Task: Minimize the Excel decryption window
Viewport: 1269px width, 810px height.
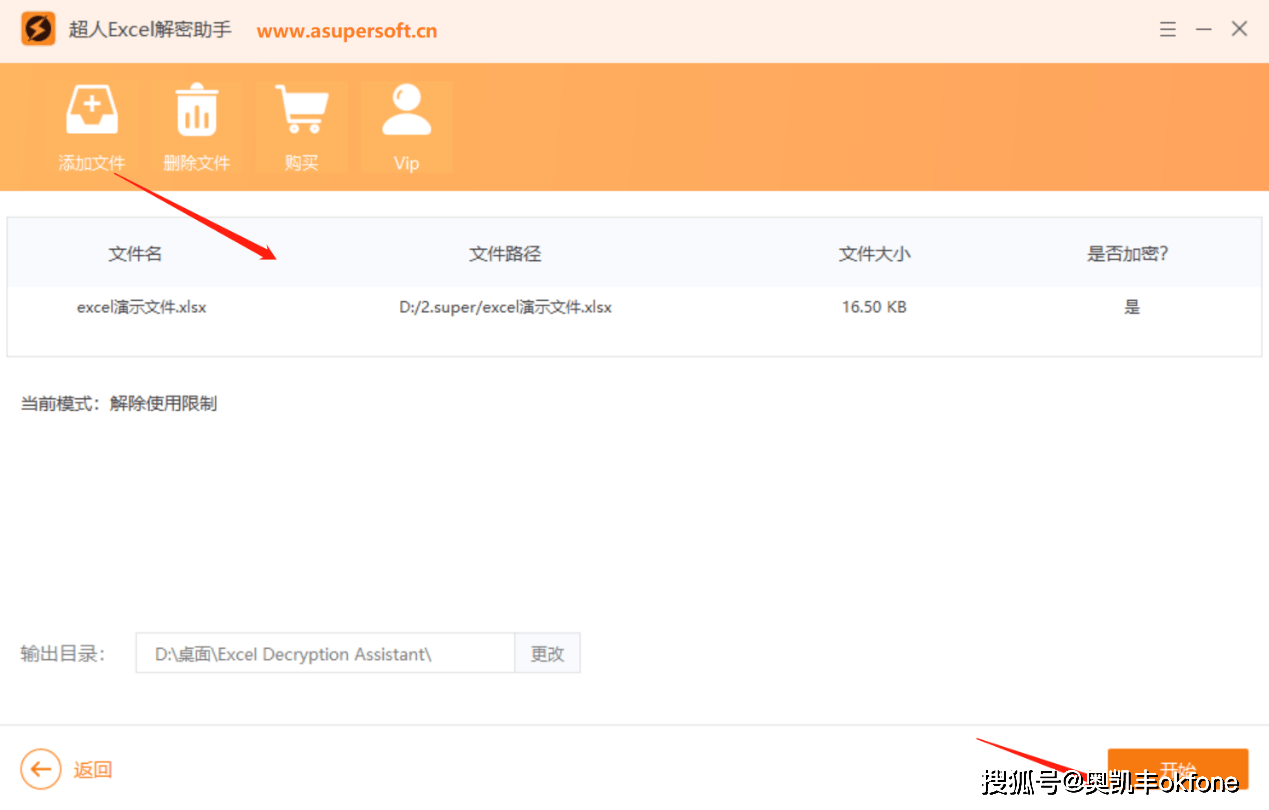Action: (1204, 30)
